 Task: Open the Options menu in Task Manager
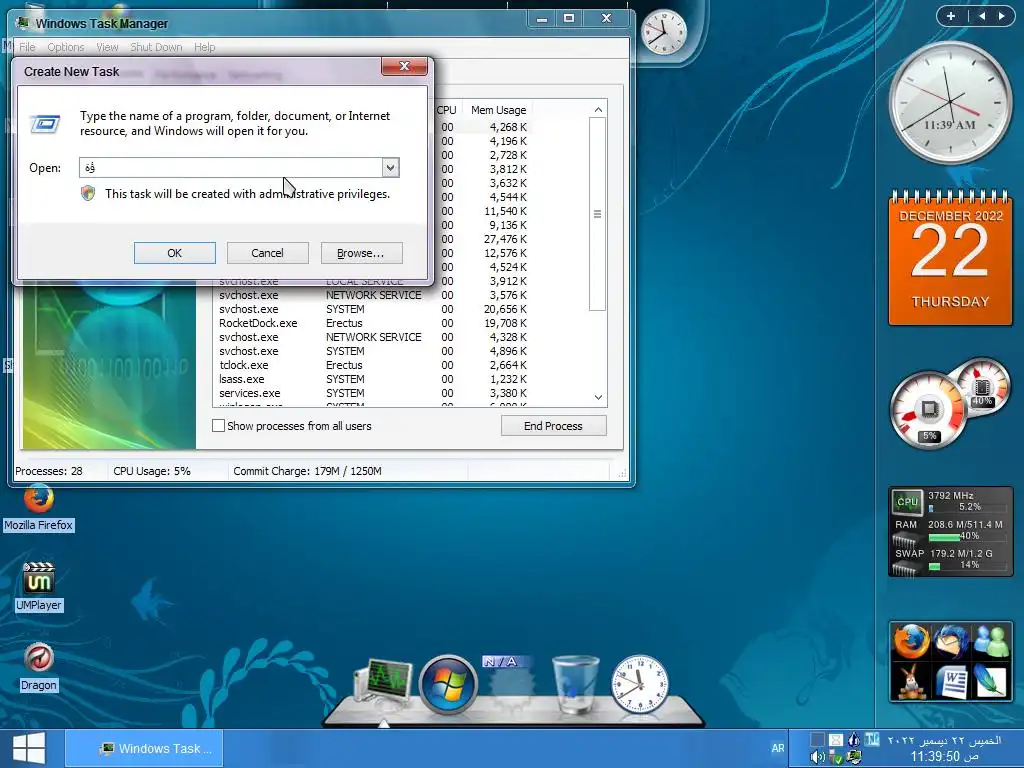65,47
